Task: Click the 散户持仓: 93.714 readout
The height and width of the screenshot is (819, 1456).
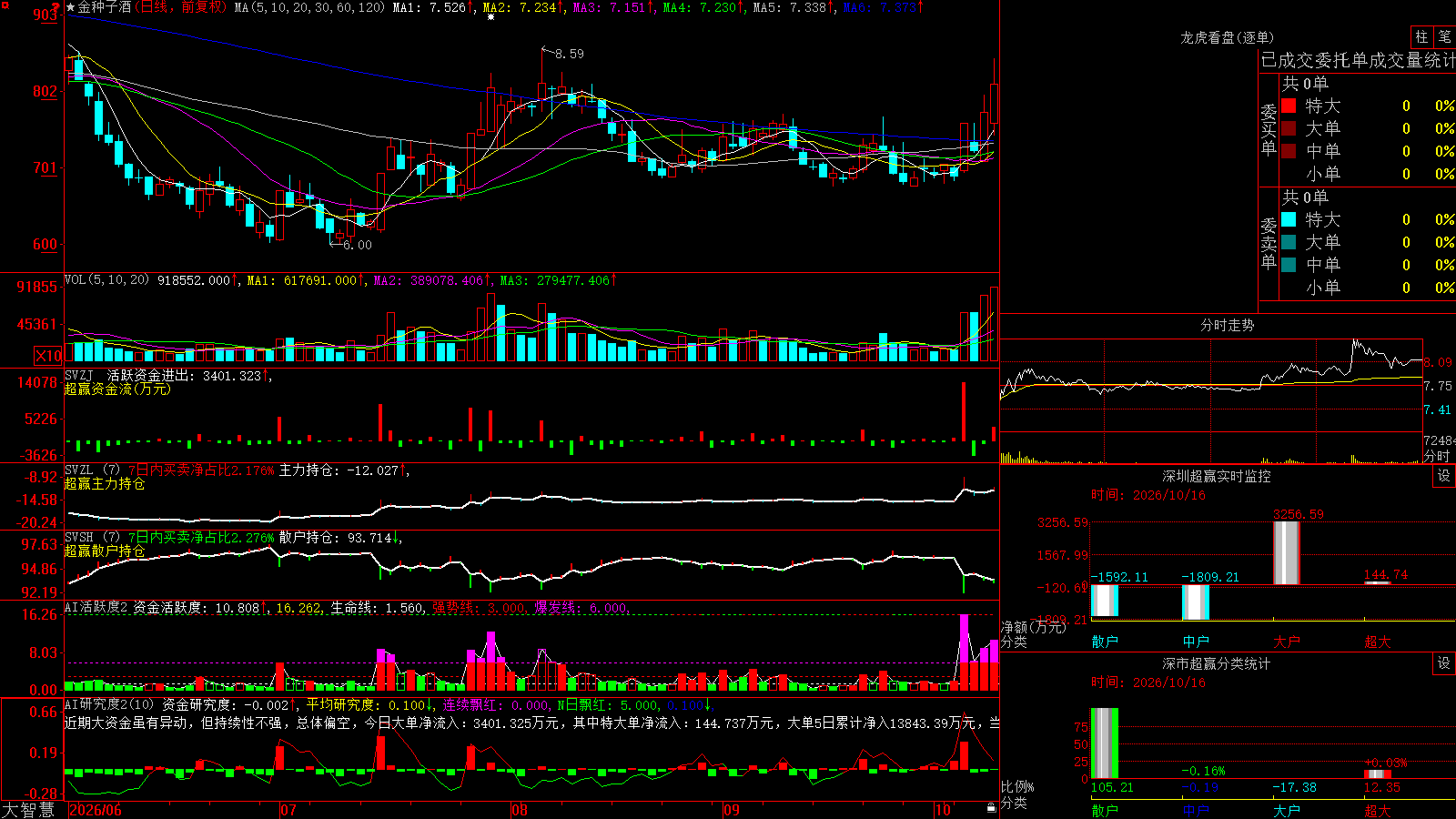Action: tap(335, 537)
